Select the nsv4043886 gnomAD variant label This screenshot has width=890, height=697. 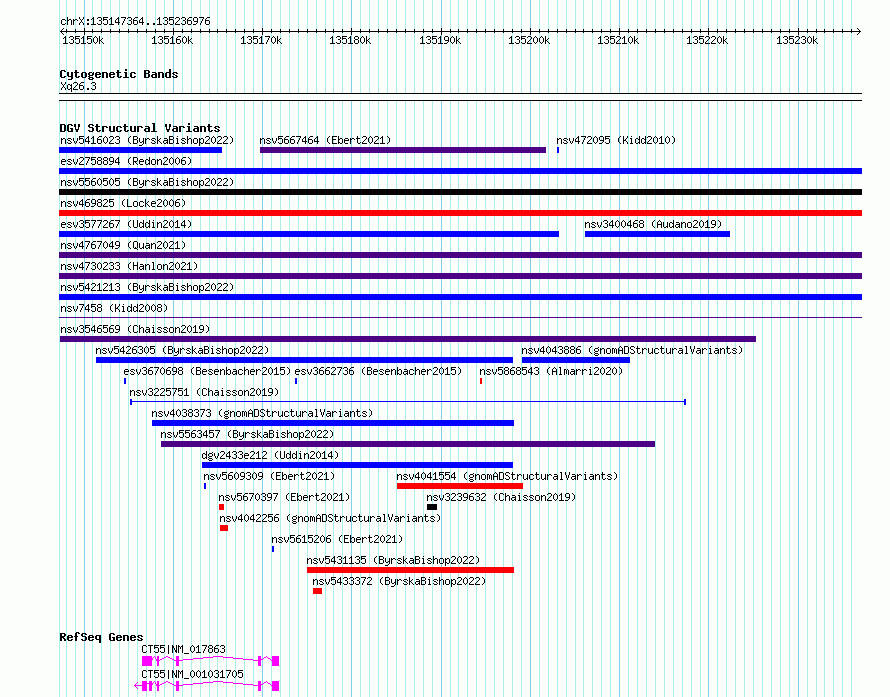tap(632, 350)
